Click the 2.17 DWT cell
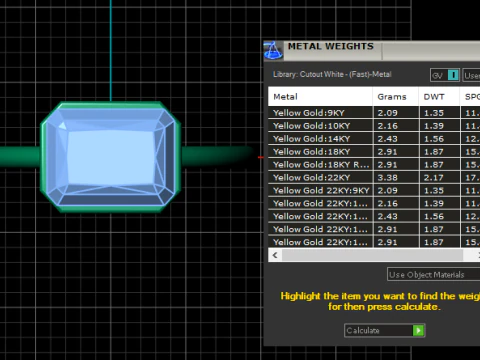 pos(439,178)
